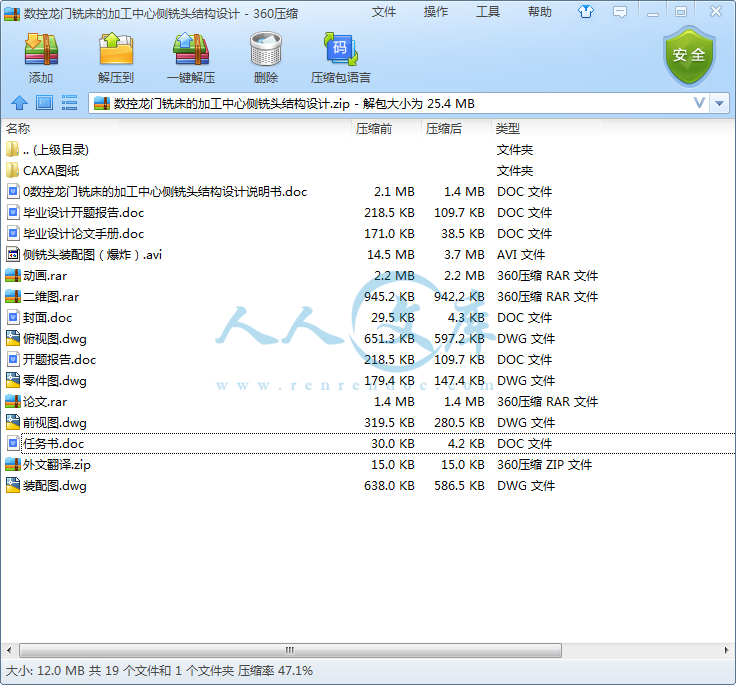Screen dimensions: 736x685
Task: Click the document icon of 封面.doc
Action: click(x=13, y=317)
